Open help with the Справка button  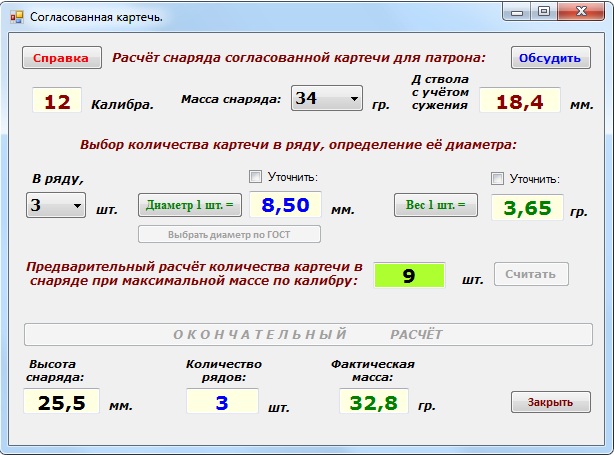(x=61, y=58)
